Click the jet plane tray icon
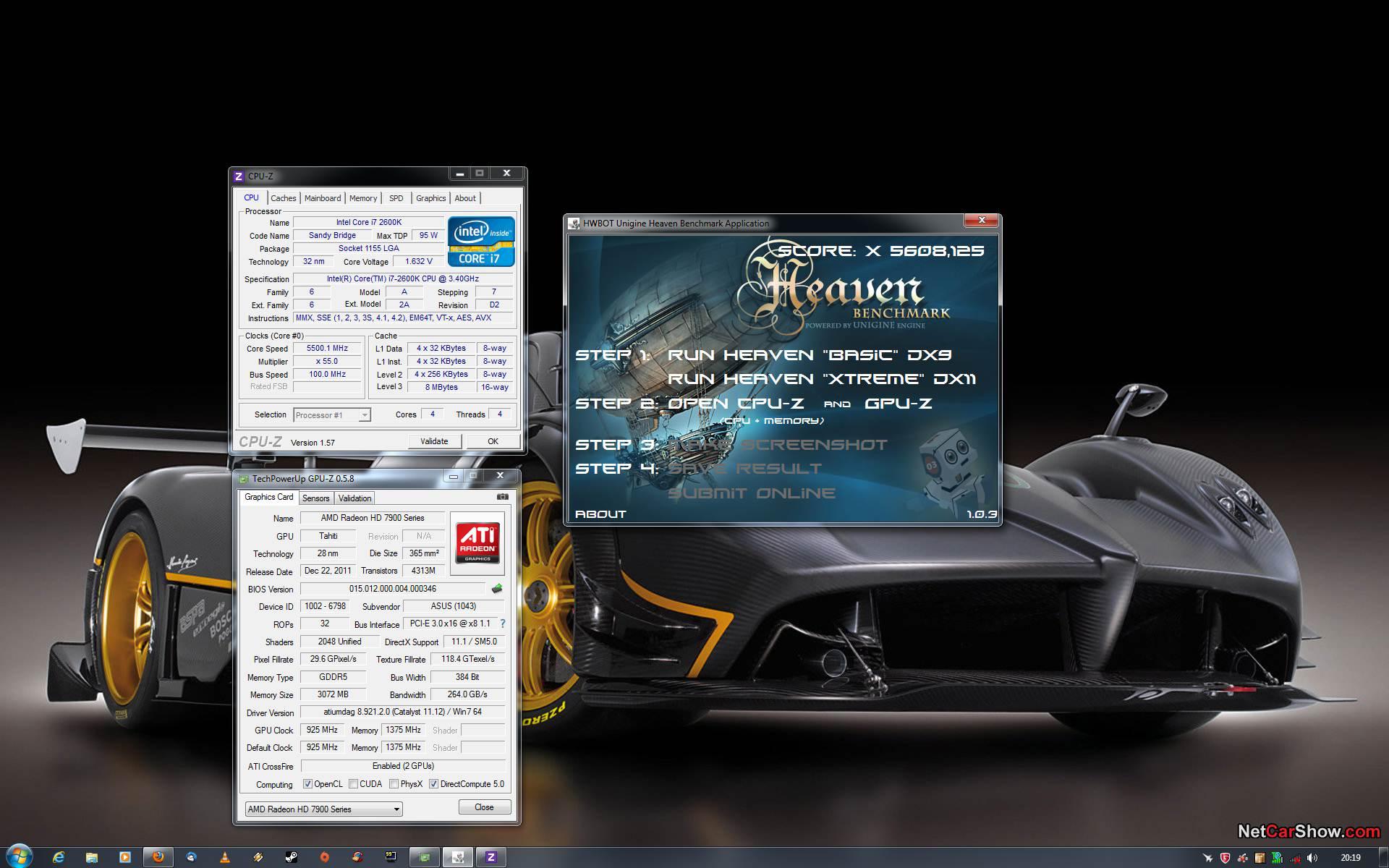The image size is (1389, 868). (1207, 858)
